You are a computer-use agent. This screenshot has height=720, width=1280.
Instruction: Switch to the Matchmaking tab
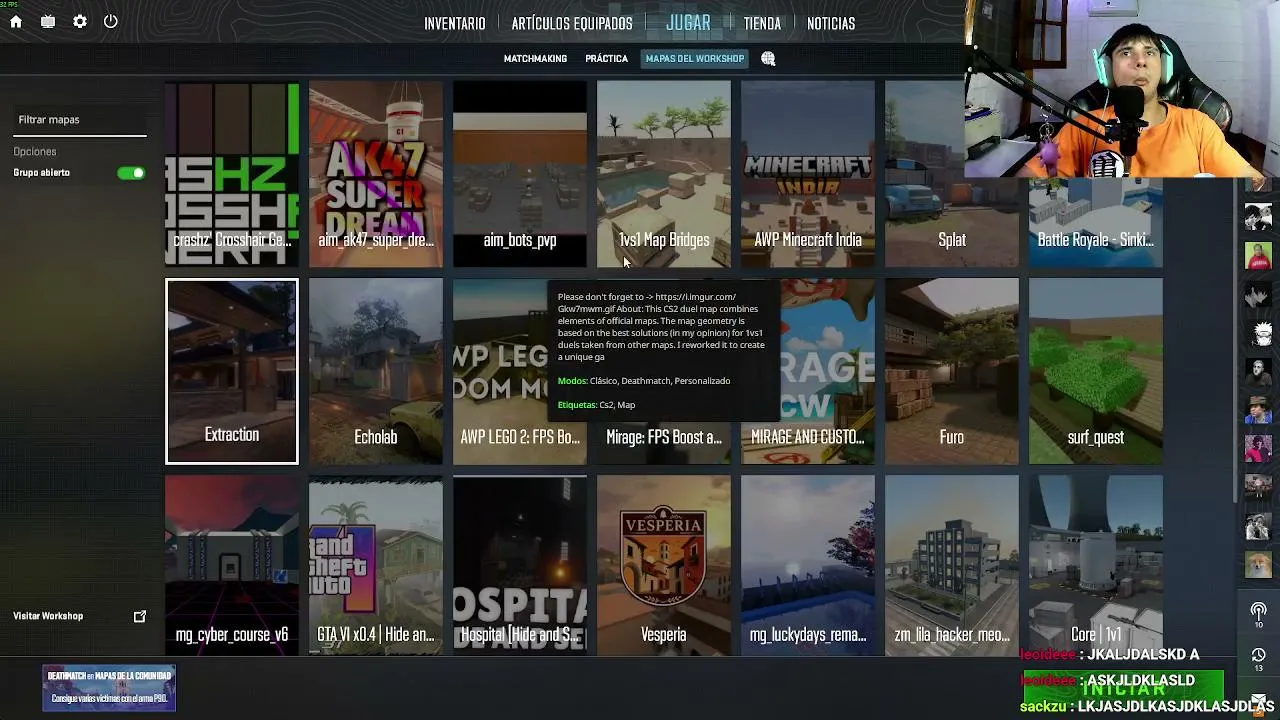[535, 59]
